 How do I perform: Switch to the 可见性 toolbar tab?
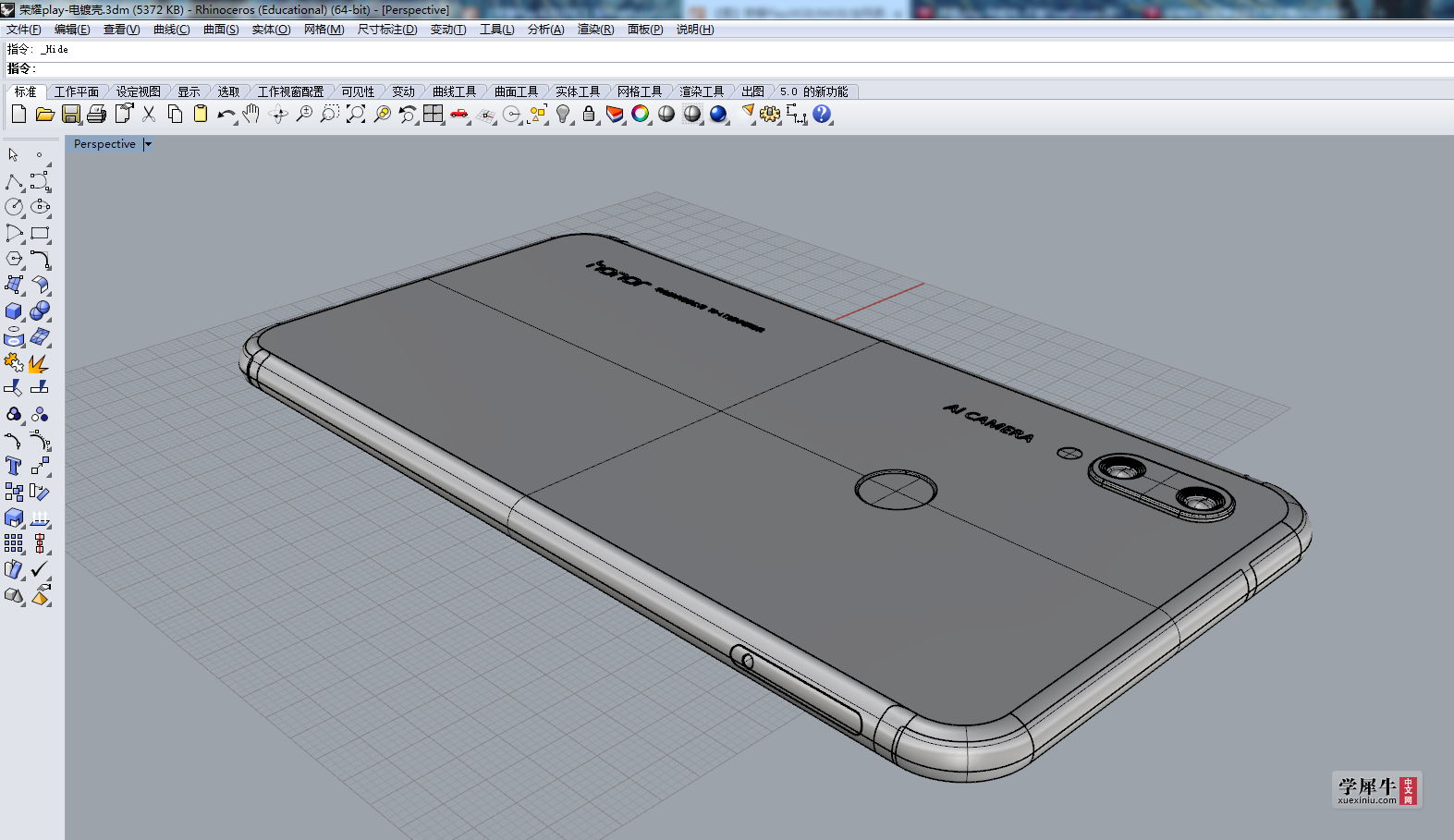(x=359, y=91)
